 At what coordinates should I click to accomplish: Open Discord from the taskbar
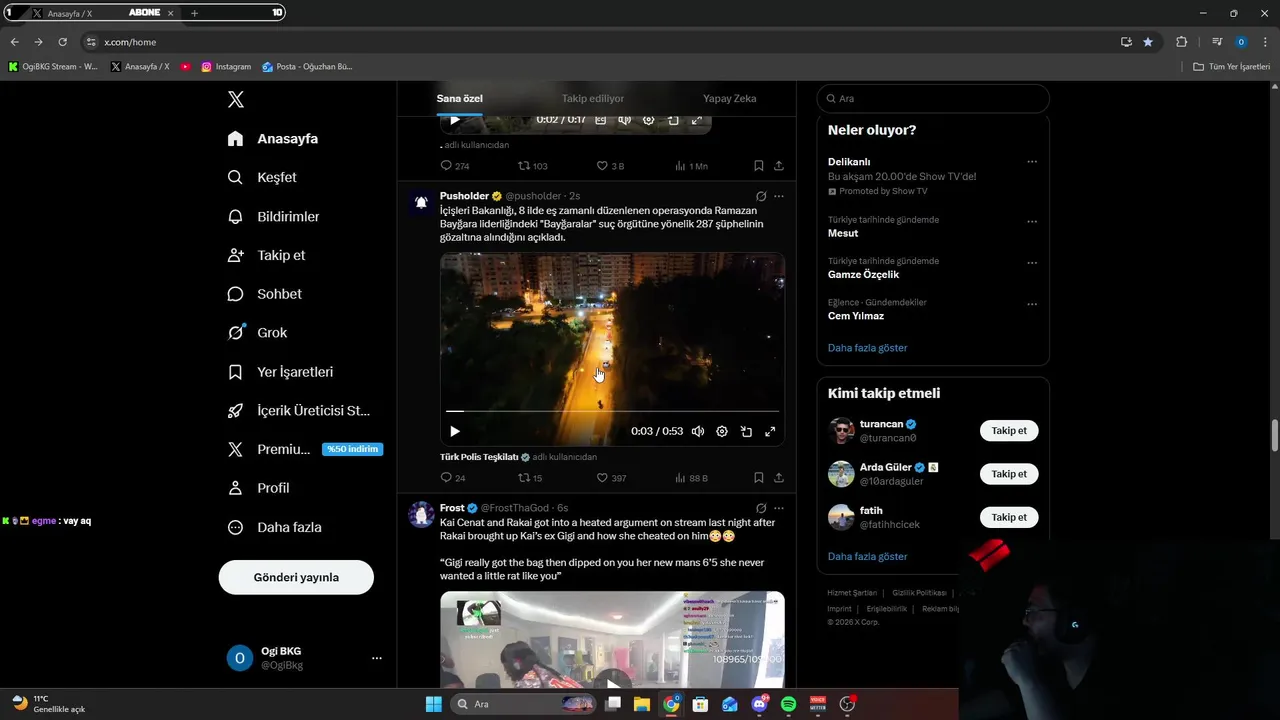tap(759, 704)
